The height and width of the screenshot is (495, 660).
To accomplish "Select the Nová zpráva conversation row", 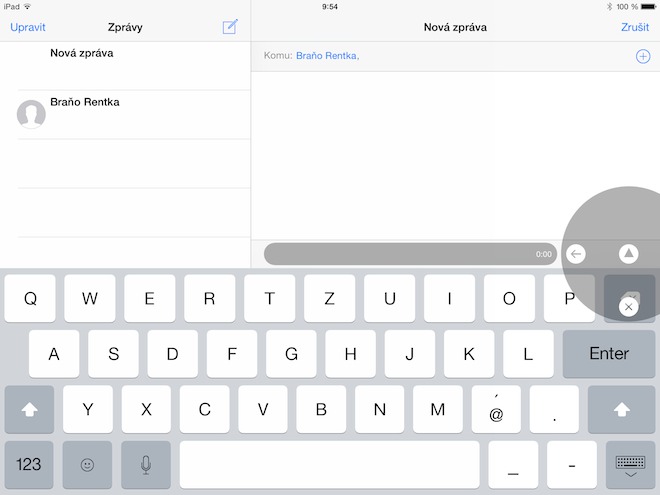I will tap(125, 66).
